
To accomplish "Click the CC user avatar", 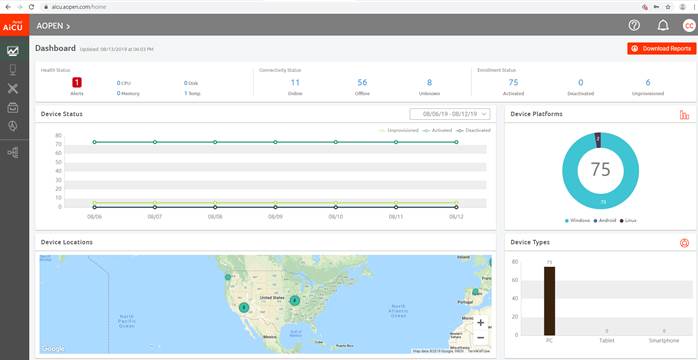I will pos(689,25).
